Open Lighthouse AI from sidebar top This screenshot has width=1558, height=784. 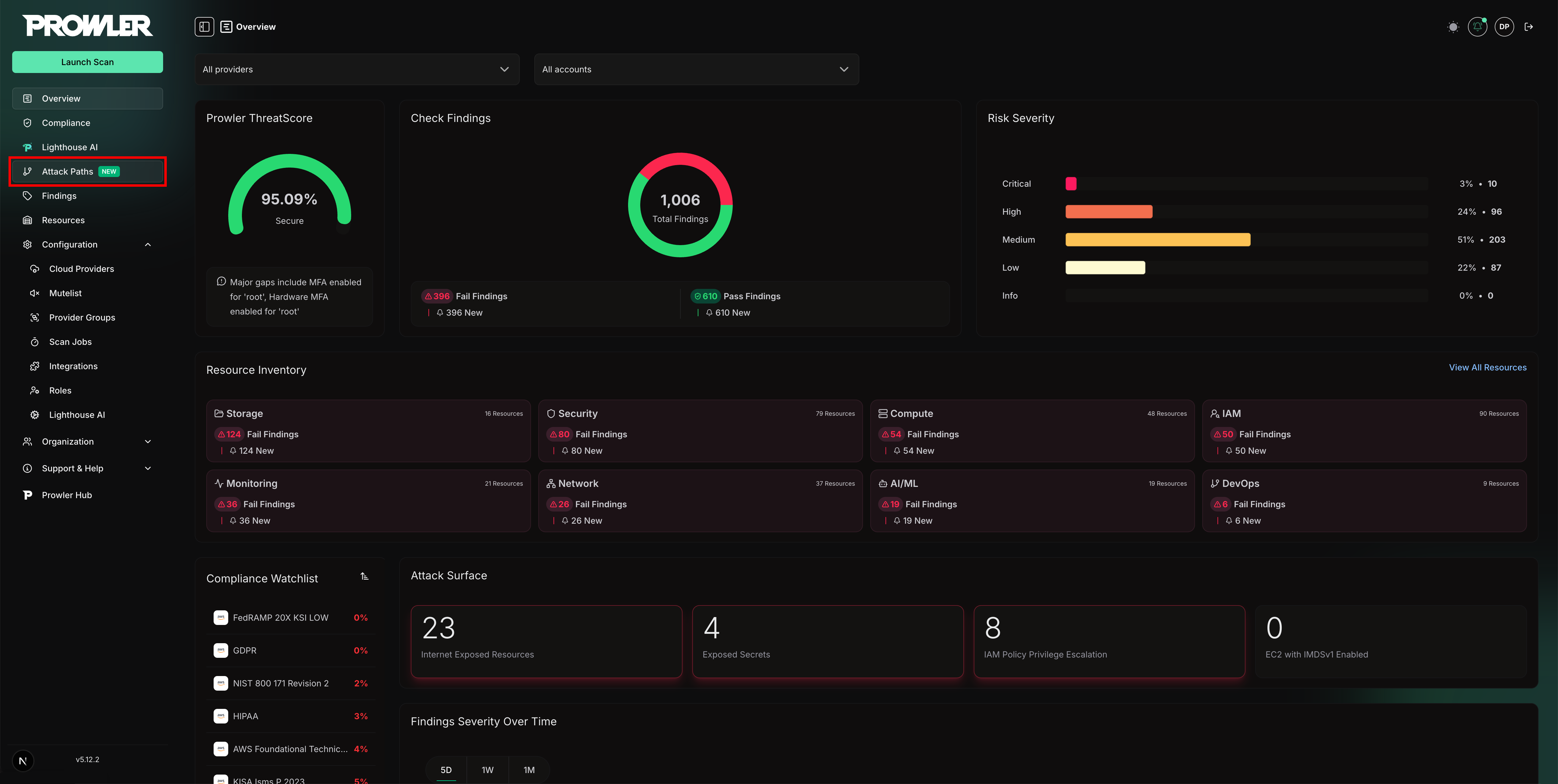(x=70, y=147)
